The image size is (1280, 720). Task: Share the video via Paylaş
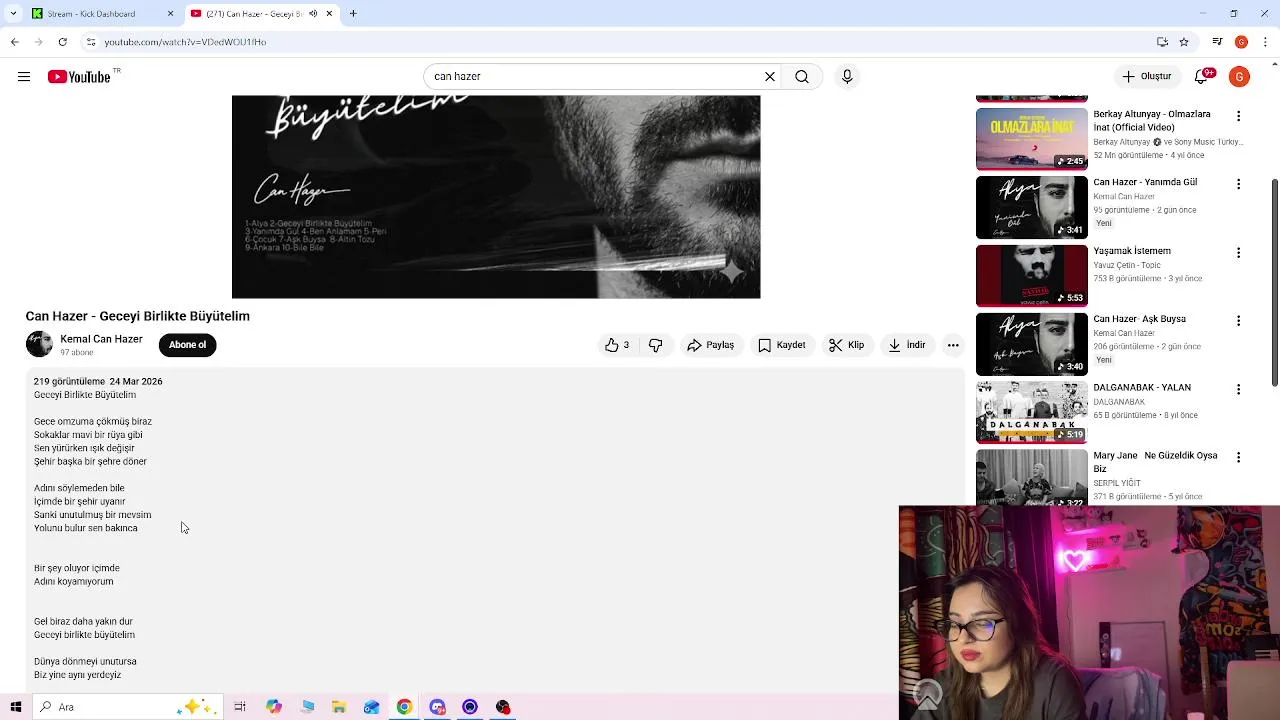(710, 345)
